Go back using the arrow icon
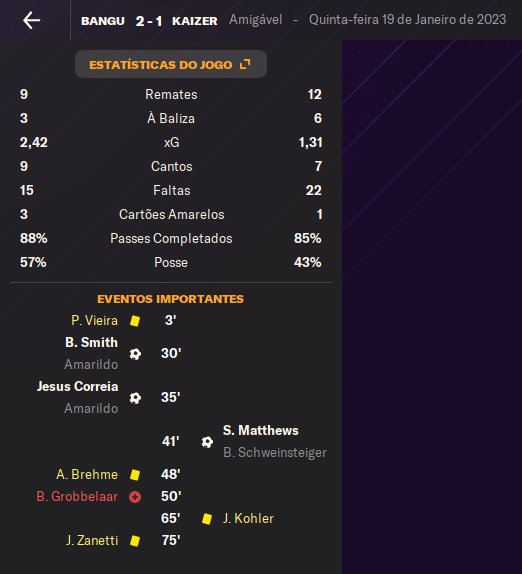This screenshot has width=522, height=574. 31,20
